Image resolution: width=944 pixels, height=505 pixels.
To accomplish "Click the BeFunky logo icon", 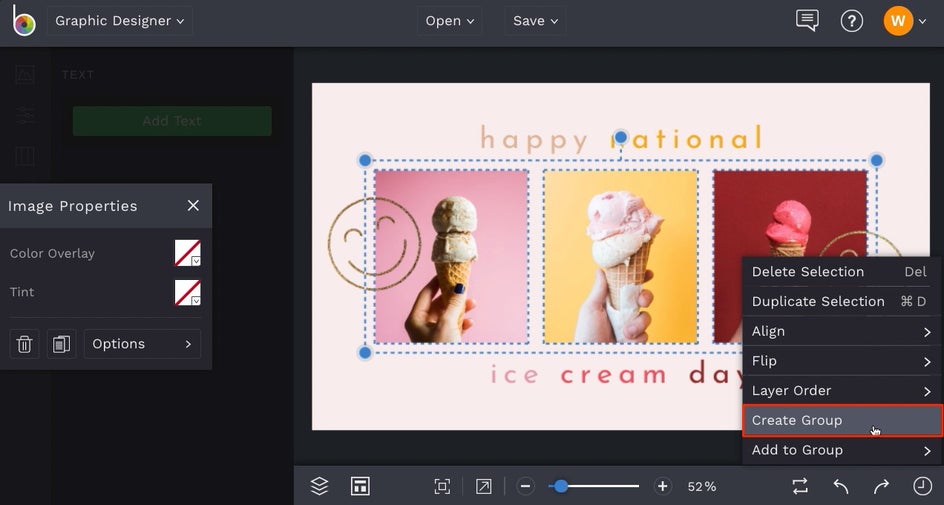I will [x=23, y=21].
